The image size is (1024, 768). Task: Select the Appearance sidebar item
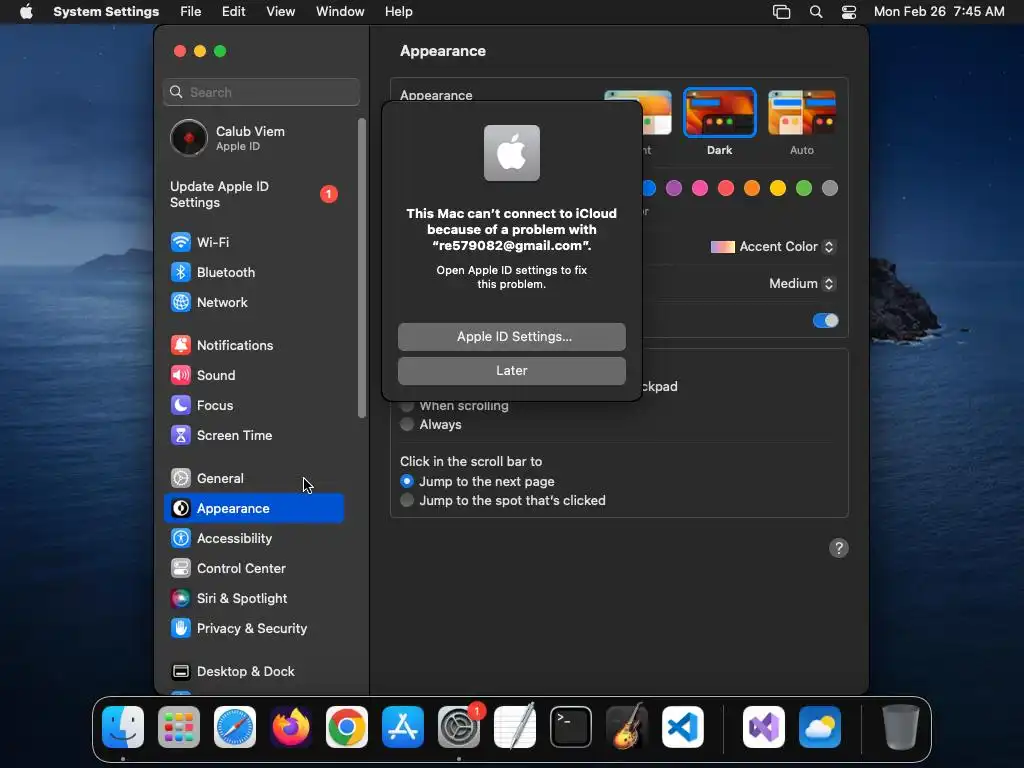[254, 509]
